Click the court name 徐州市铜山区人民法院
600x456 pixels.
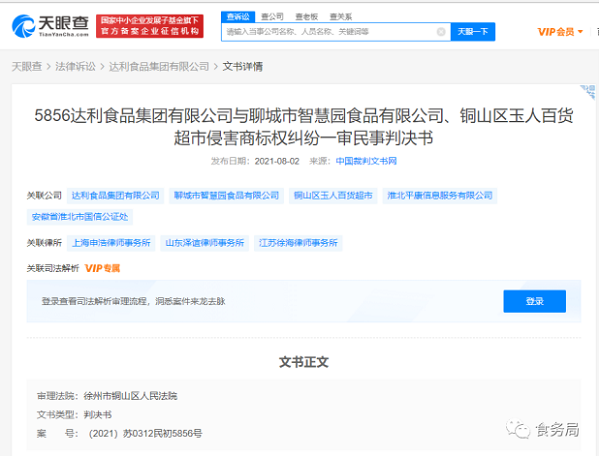tap(130, 396)
